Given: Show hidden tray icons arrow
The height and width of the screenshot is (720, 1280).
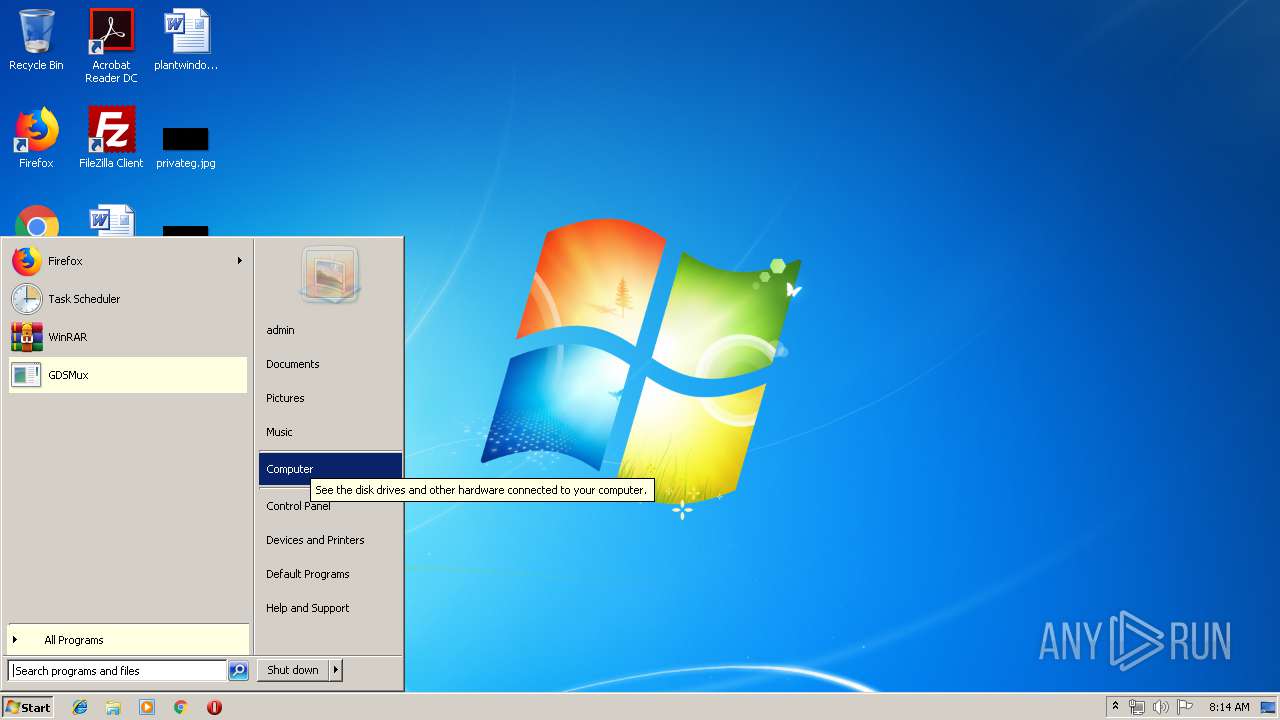Looking at the screenshot, I should [1115, 707].
